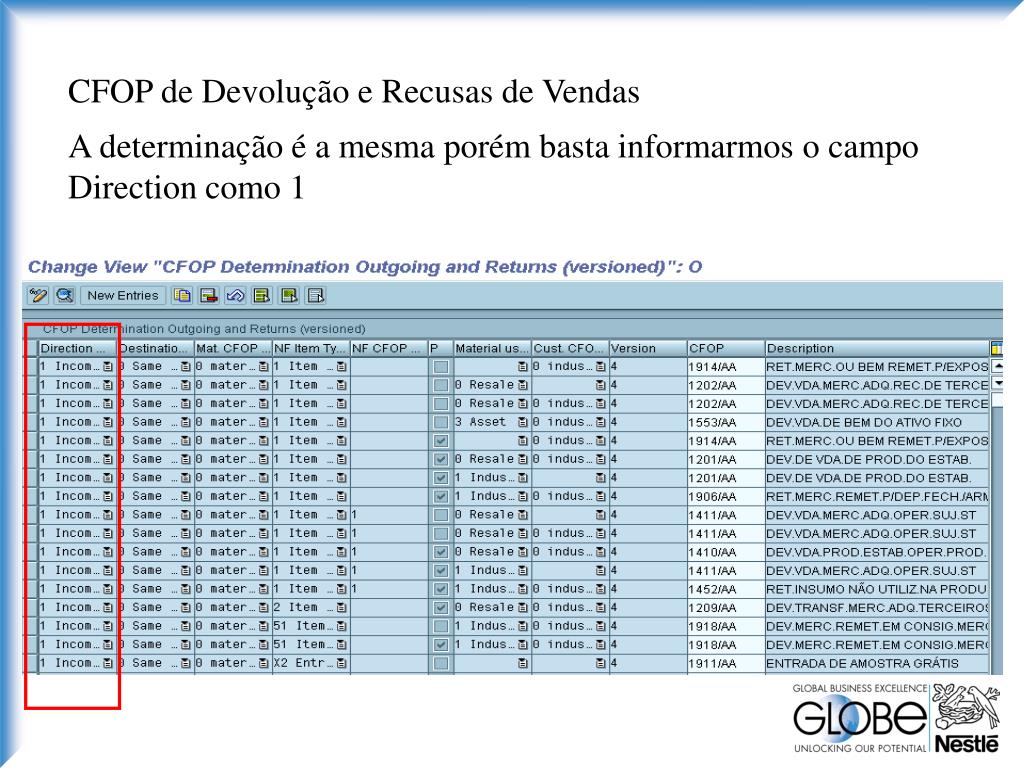Click the row selector of the 1553/AA row

click(x=31, y=423)
